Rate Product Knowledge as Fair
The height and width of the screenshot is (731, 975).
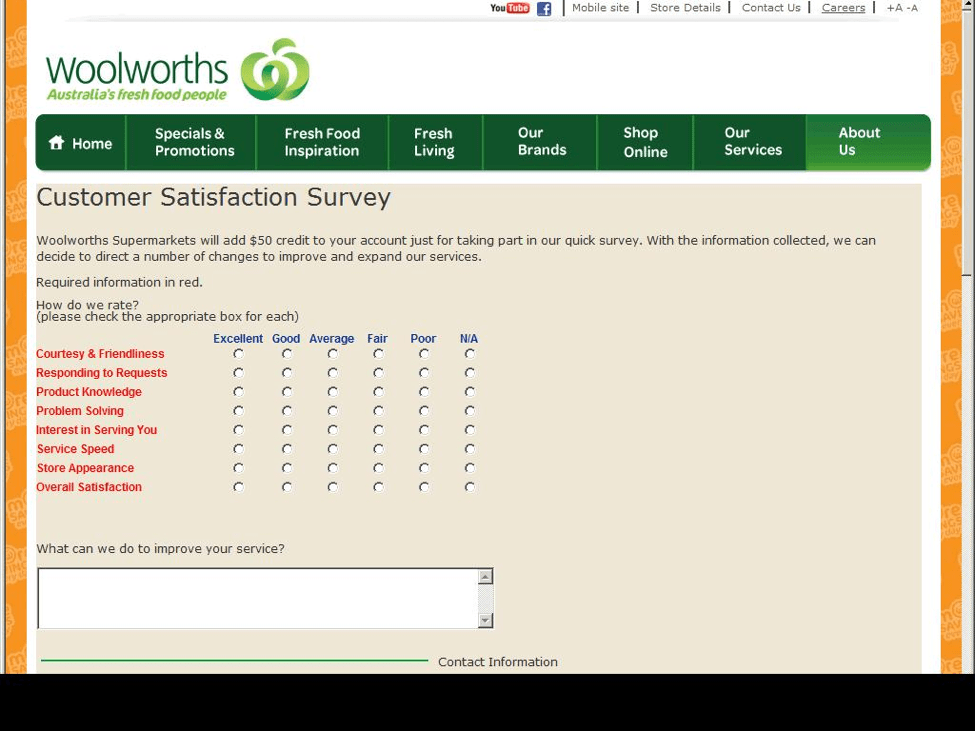pyautogui.click(x=378, y=392)
